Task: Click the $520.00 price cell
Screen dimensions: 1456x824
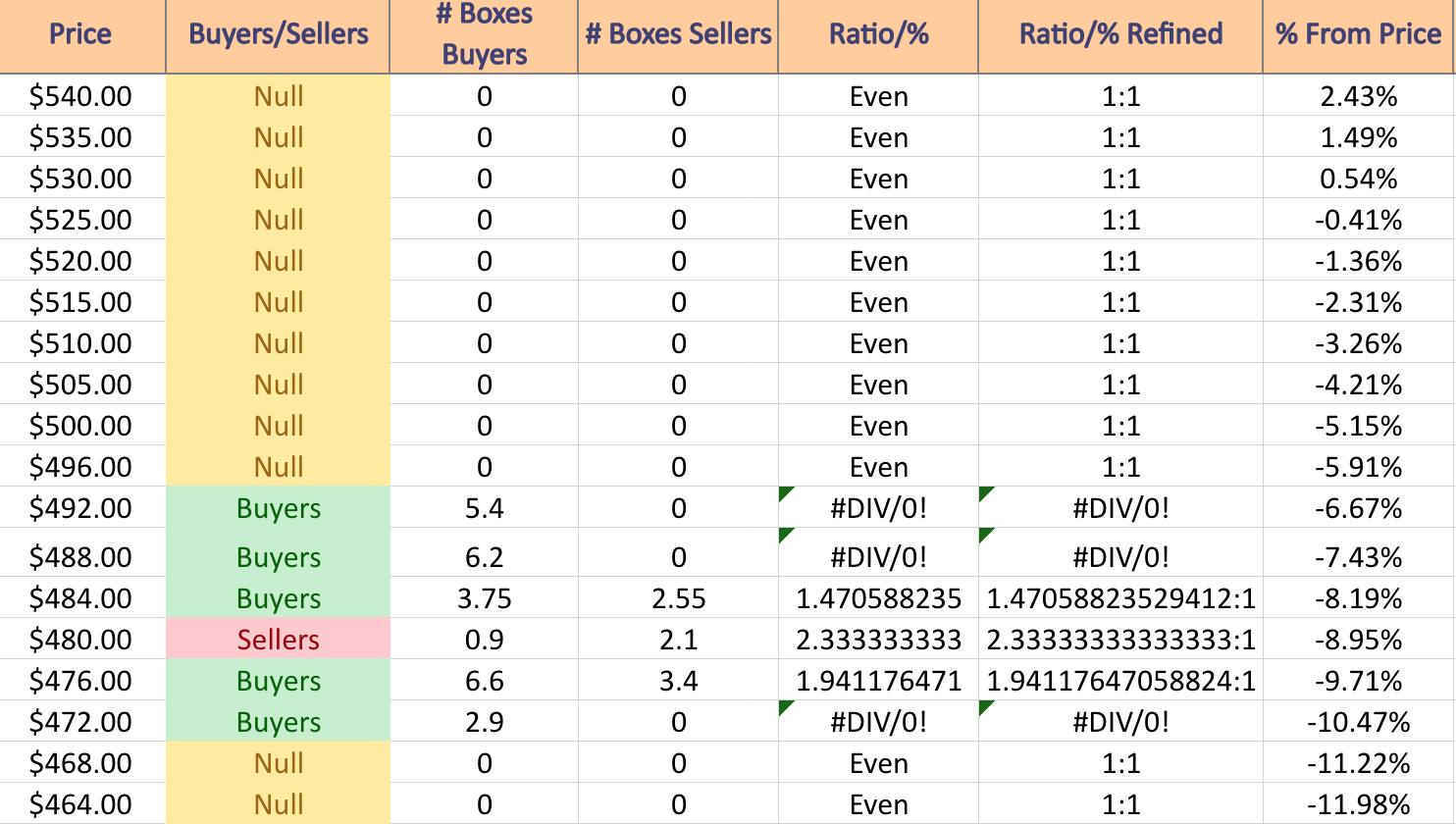Action: pyautogui.click(x=82, y=260)
